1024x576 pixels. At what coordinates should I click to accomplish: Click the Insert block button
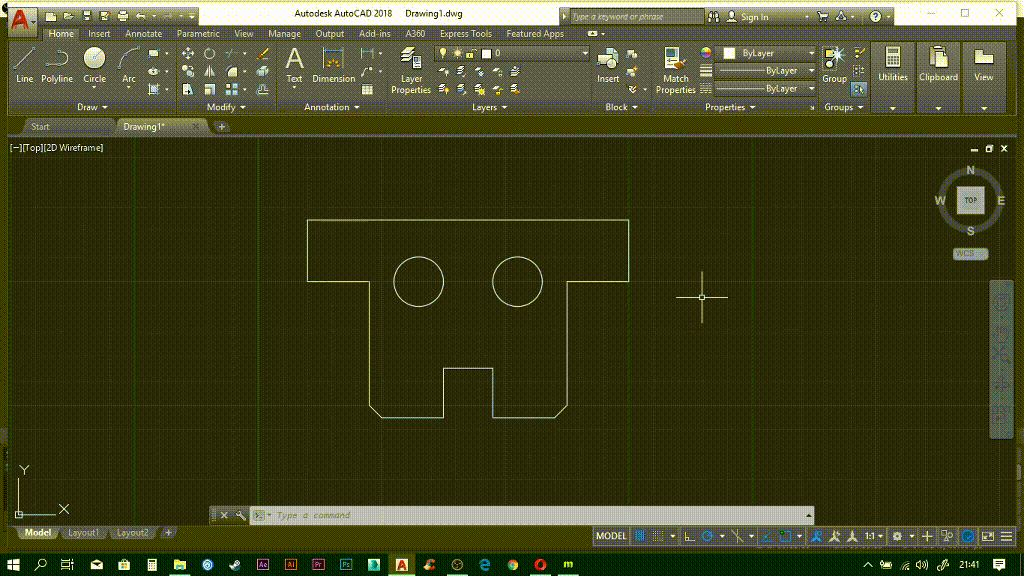pyautogui.click(x=608, y=65)
